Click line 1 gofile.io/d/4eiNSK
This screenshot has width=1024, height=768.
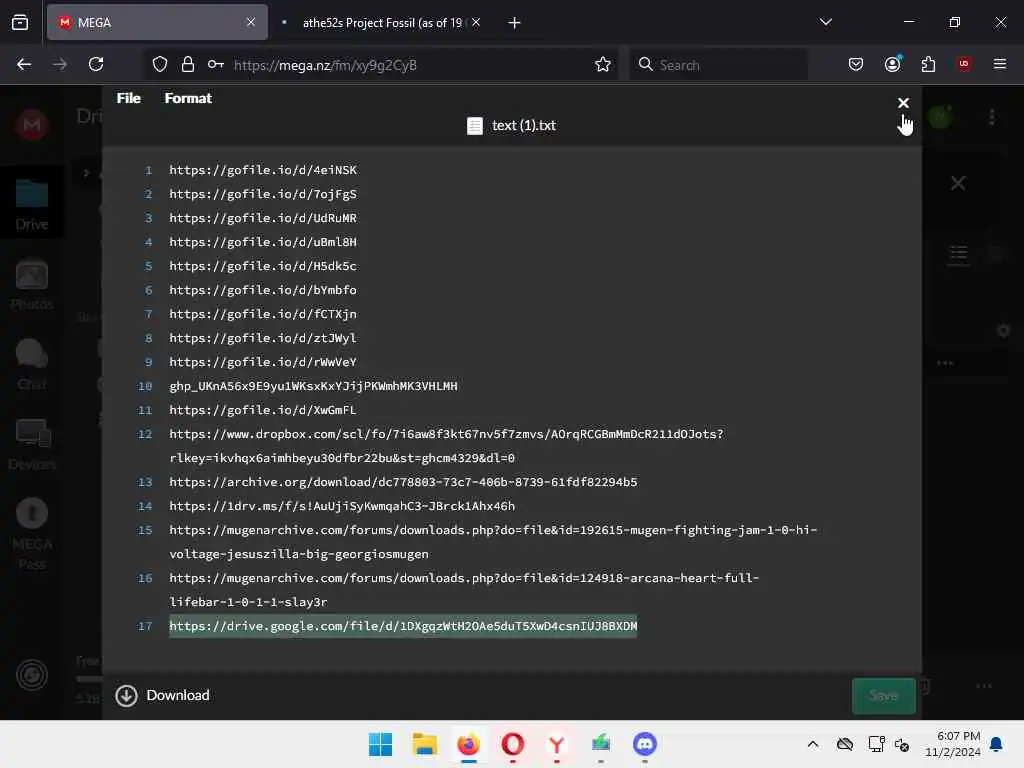(263, 170)
